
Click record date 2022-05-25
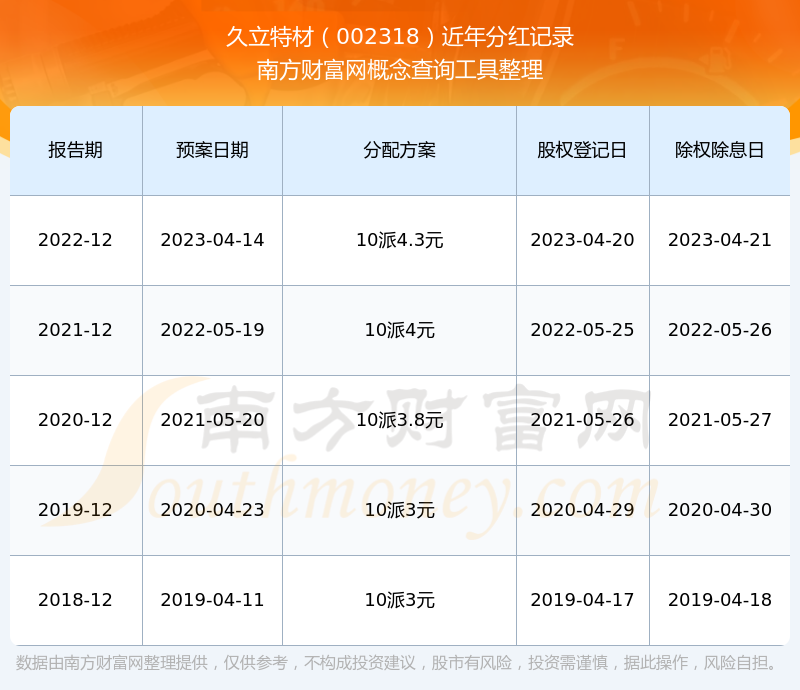(582, 330)
